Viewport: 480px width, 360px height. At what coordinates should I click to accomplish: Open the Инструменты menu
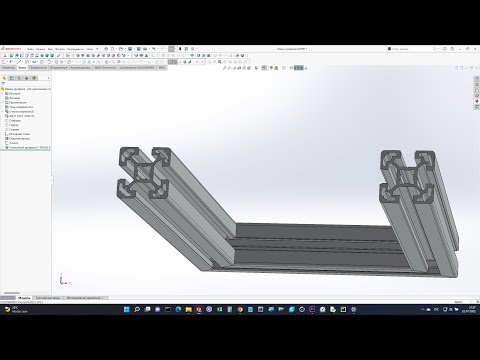click(x=75, y=49)
